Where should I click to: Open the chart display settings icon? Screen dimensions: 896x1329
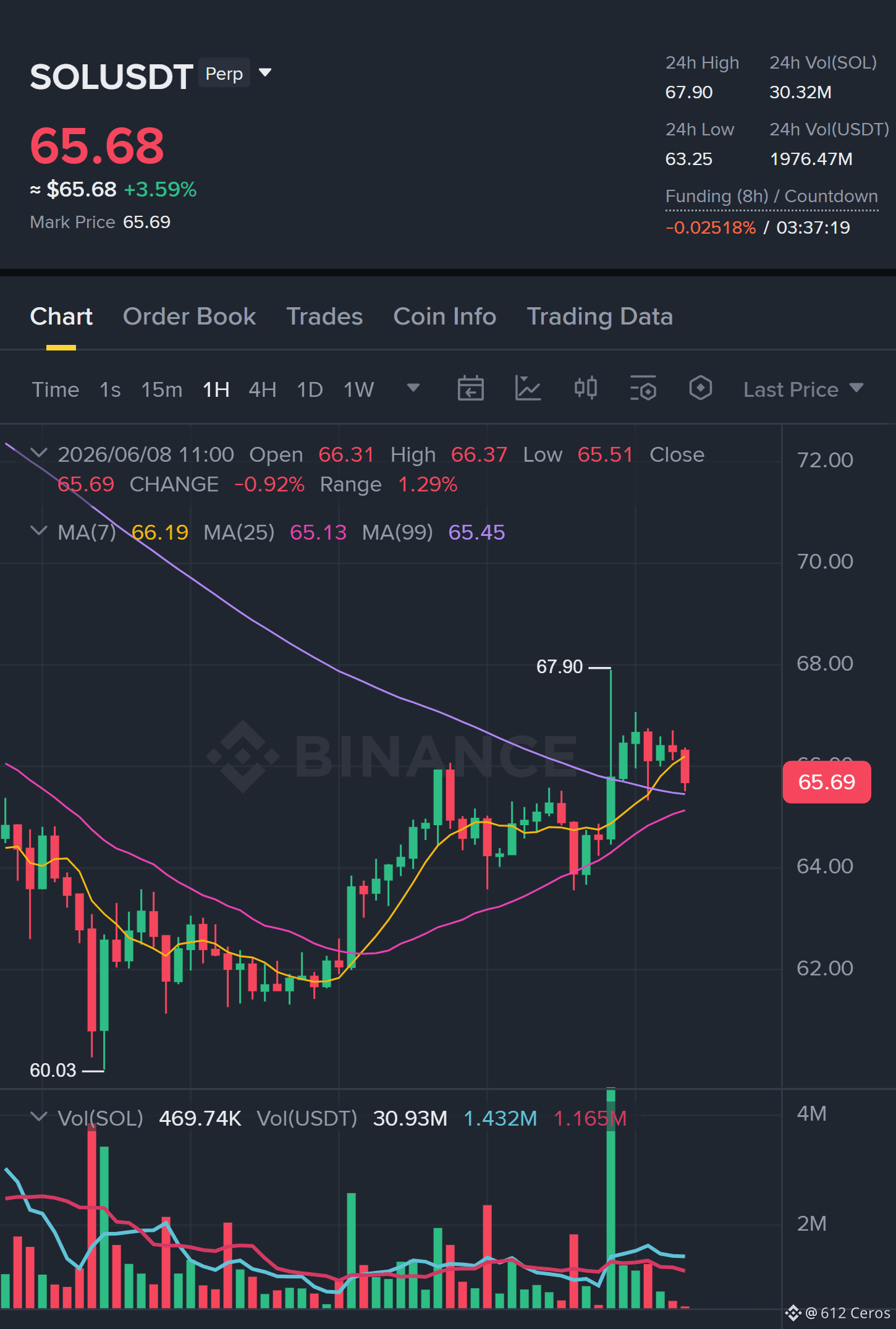click(x=643, y=389)
